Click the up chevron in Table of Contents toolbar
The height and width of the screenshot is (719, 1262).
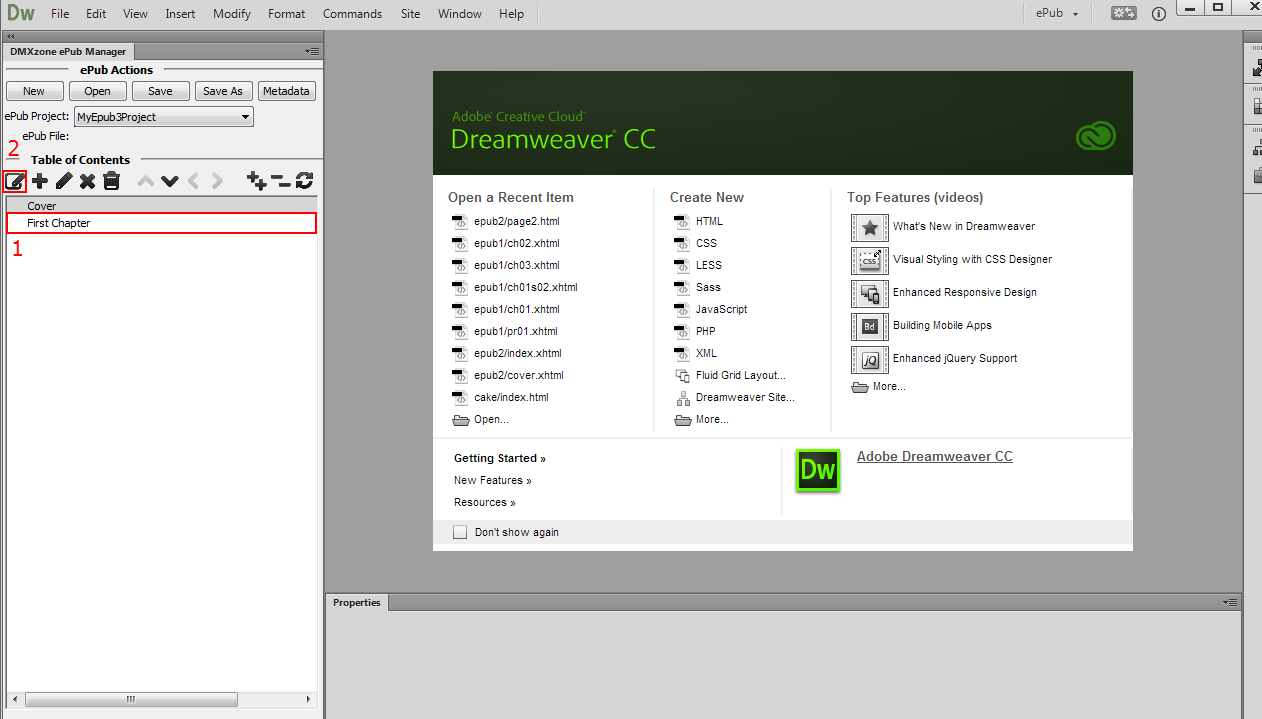146,181
